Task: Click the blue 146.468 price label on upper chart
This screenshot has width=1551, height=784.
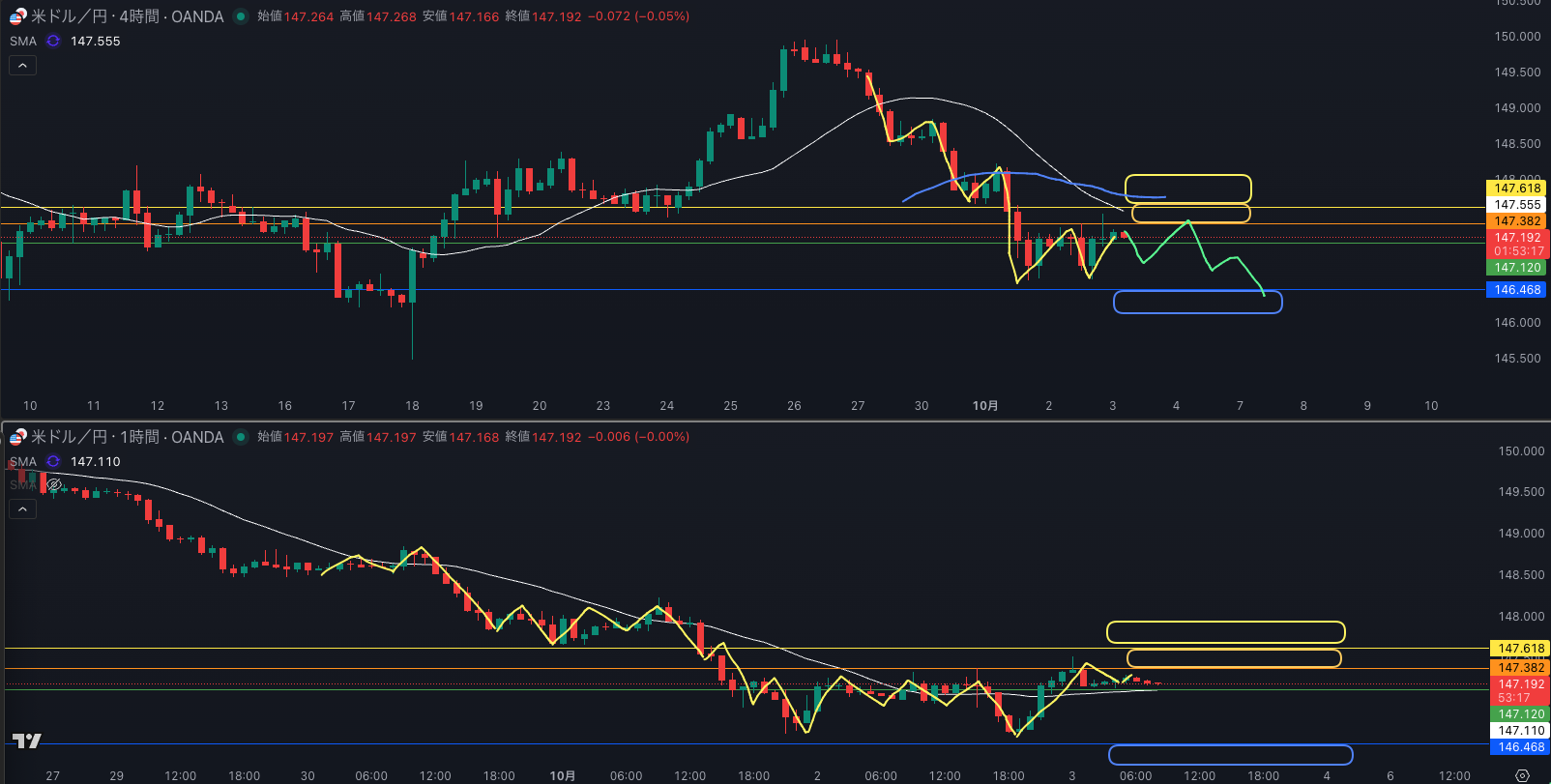Action: (1516, 290)
